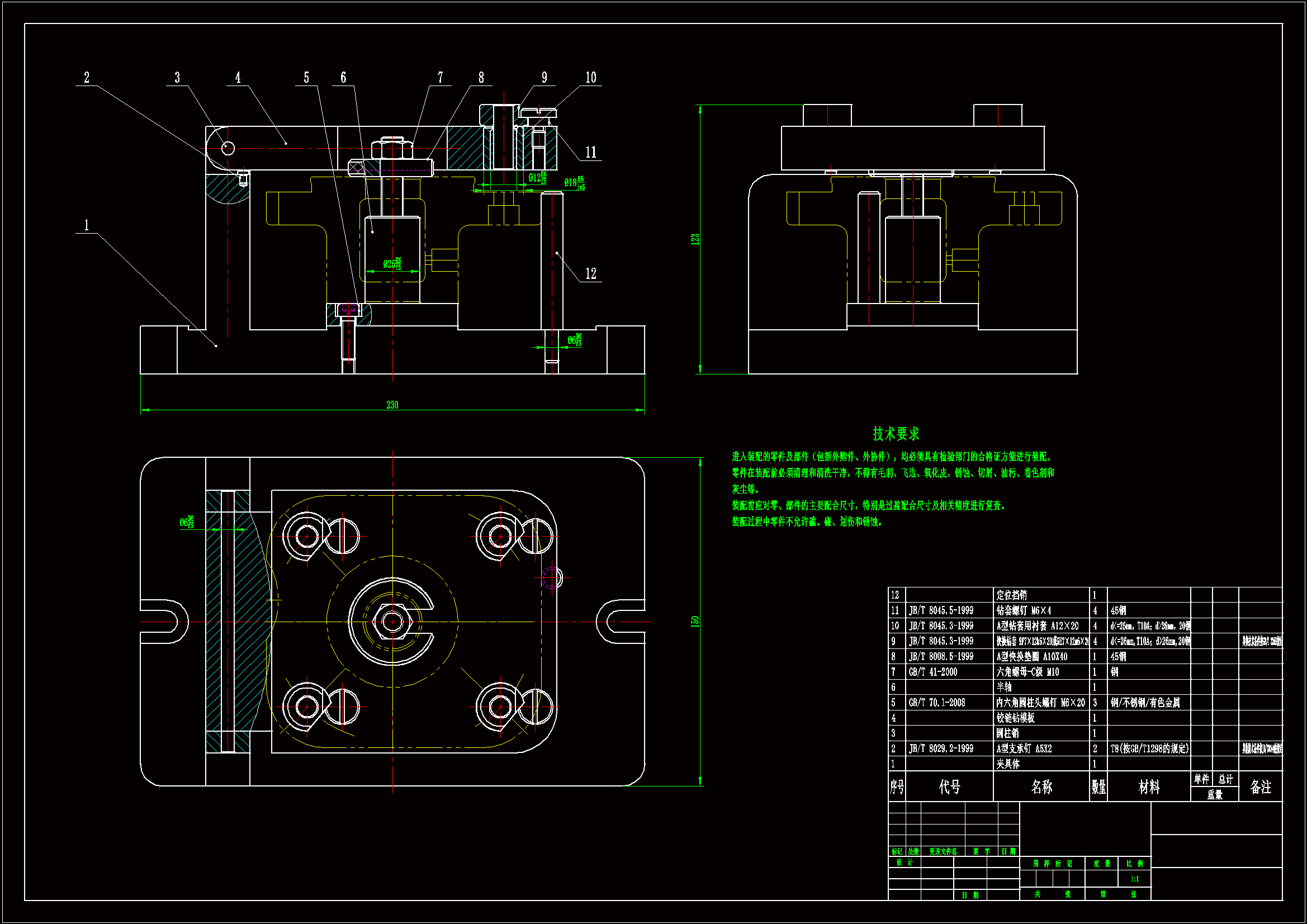Click the JB/T 8029.2-1999 code cell
Image resolution: width=1307 pixels, height=924 pixels.
[x=941, y=748]
